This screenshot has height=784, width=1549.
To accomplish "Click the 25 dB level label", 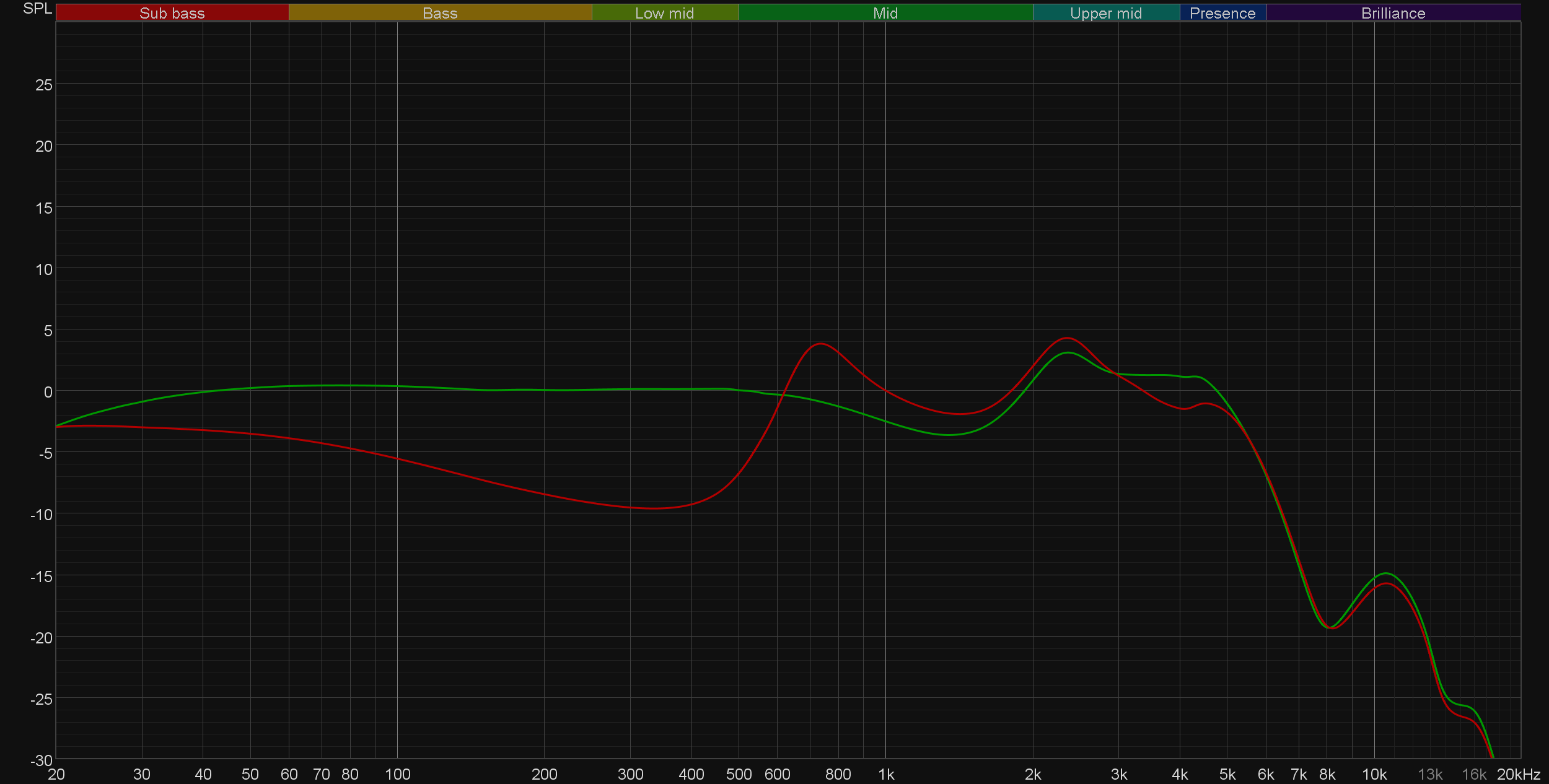I will 44,85.
